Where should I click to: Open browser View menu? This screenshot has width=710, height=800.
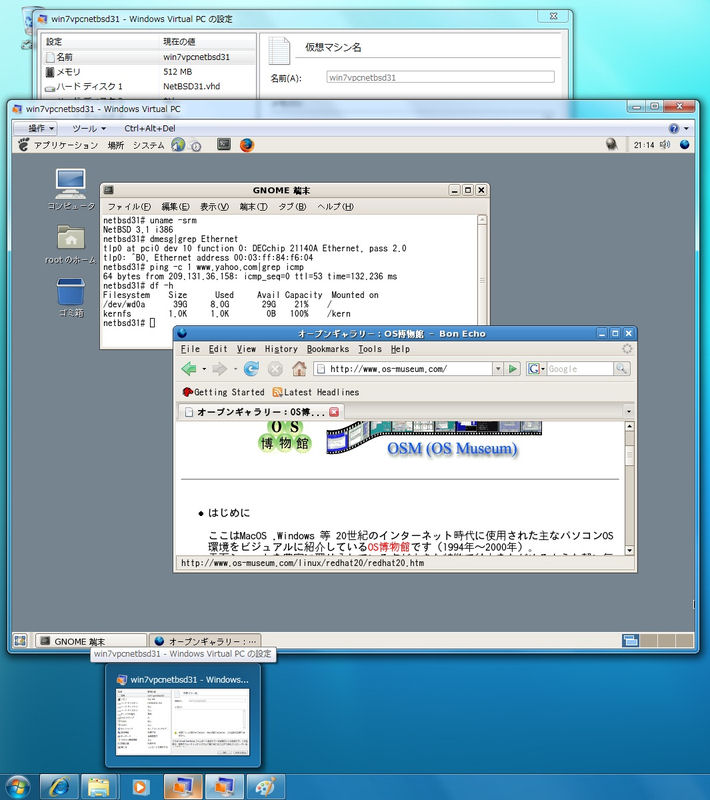click(246, 349)
